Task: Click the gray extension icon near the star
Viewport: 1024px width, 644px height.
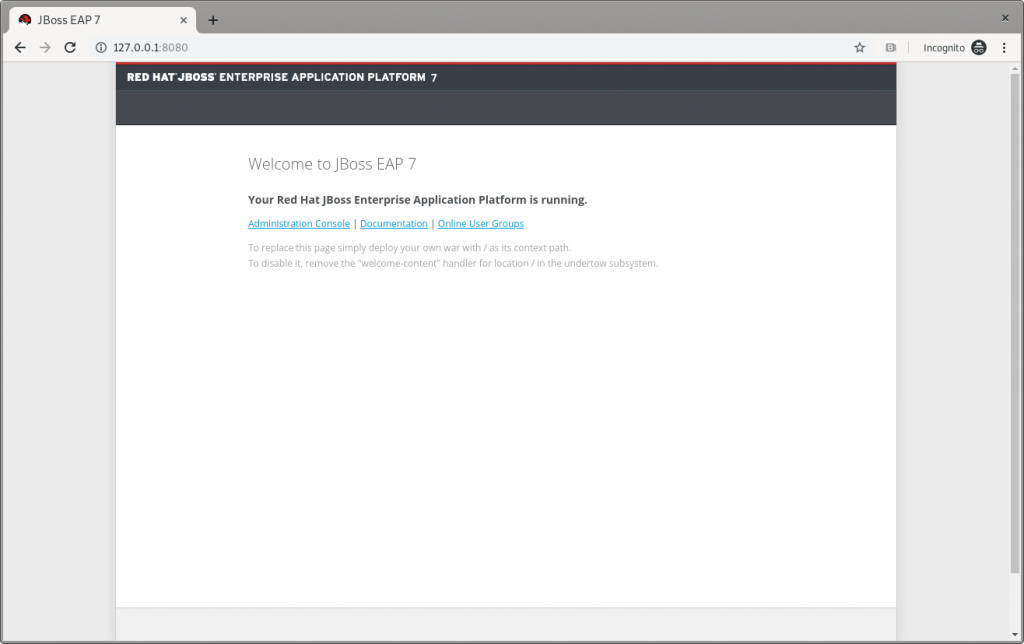Action: (890, 47)
